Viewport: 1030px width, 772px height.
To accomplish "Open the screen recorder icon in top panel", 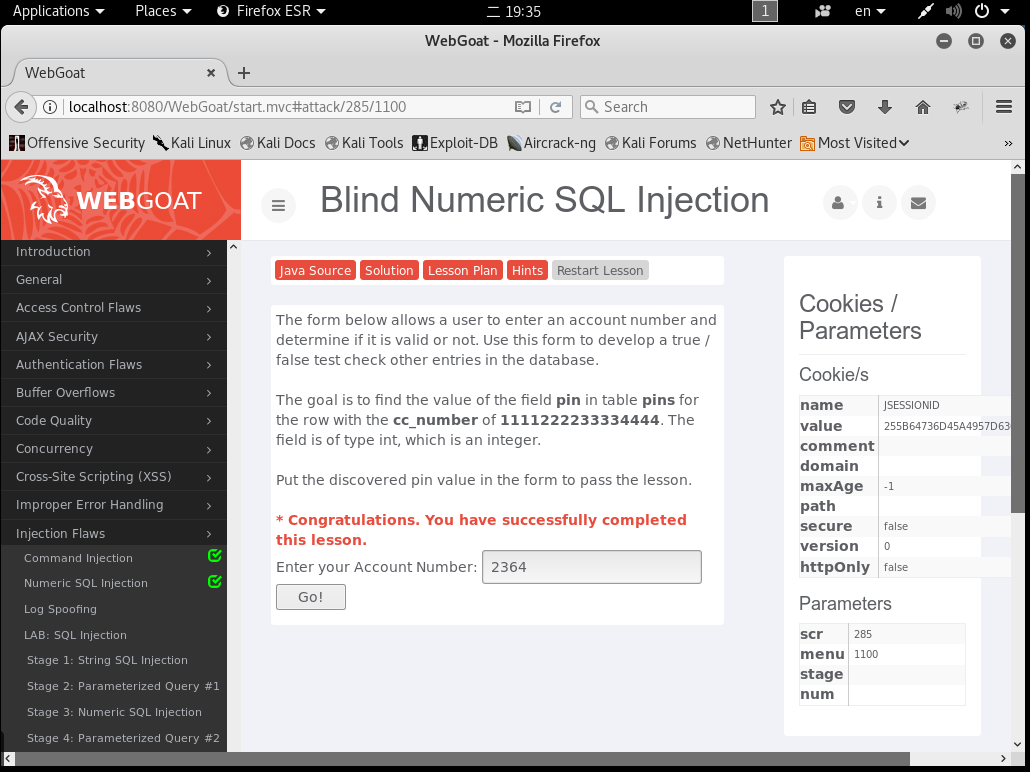I will (x=823, y=11).
